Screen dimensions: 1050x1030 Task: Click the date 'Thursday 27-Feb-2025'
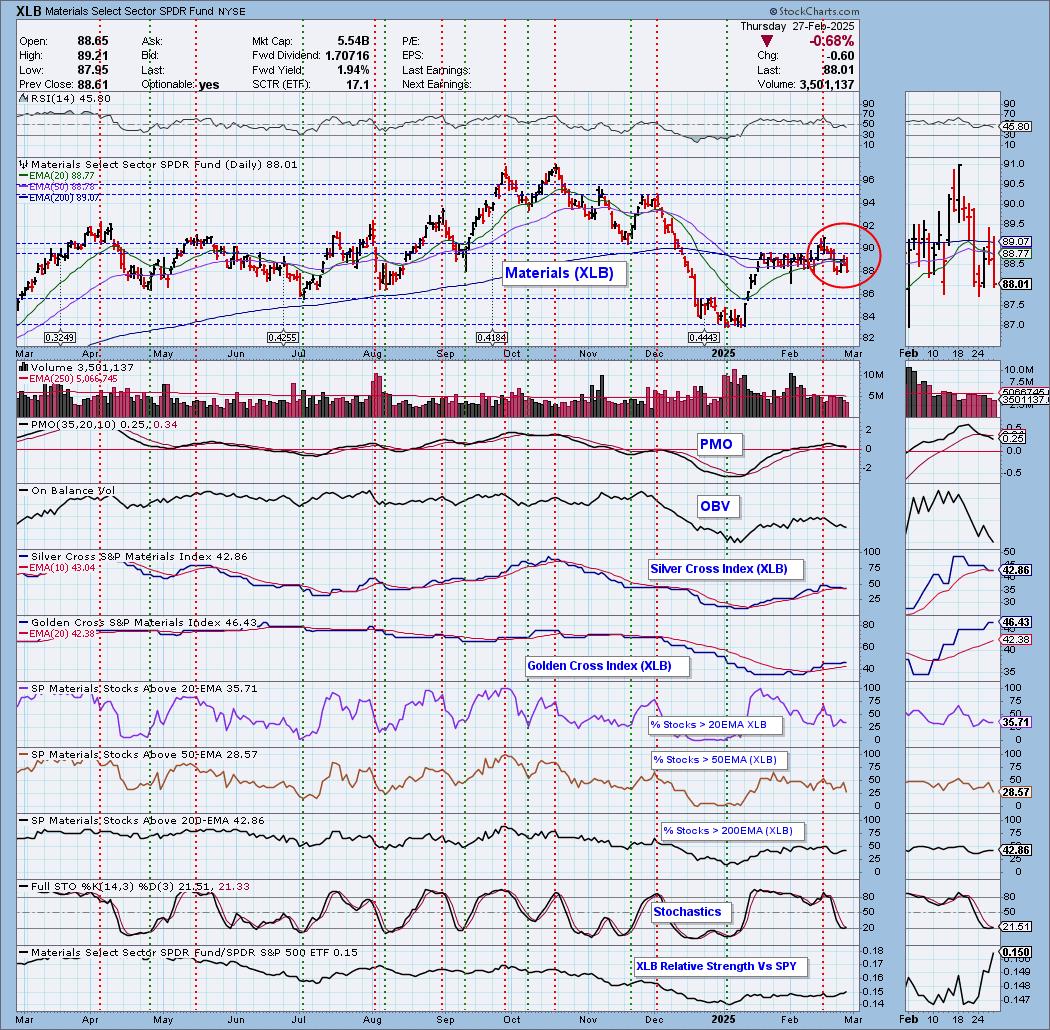(x=797, y=26)
